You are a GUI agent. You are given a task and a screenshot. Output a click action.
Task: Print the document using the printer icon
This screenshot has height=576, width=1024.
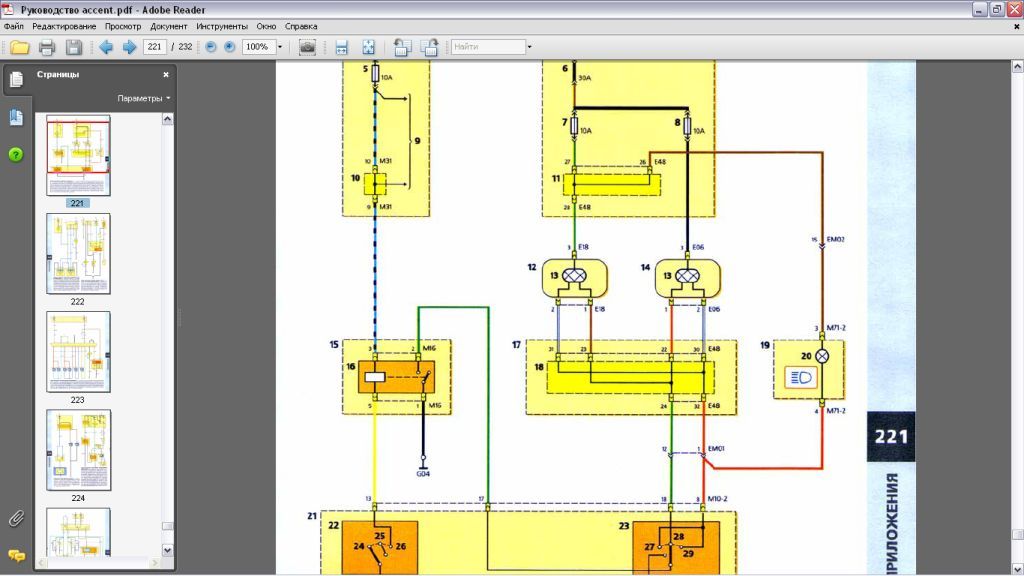tap(46, 47)
